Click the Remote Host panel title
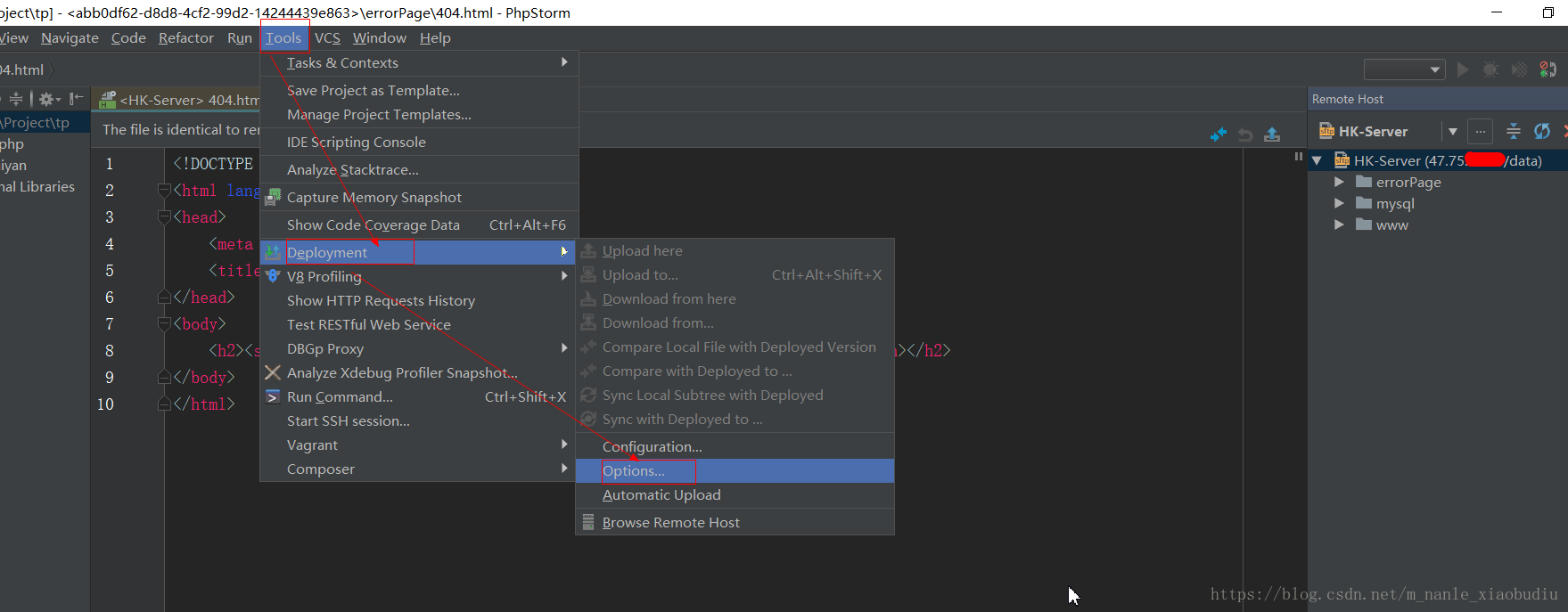Viewport: 1568px width, 612px height. (1348, 99)
